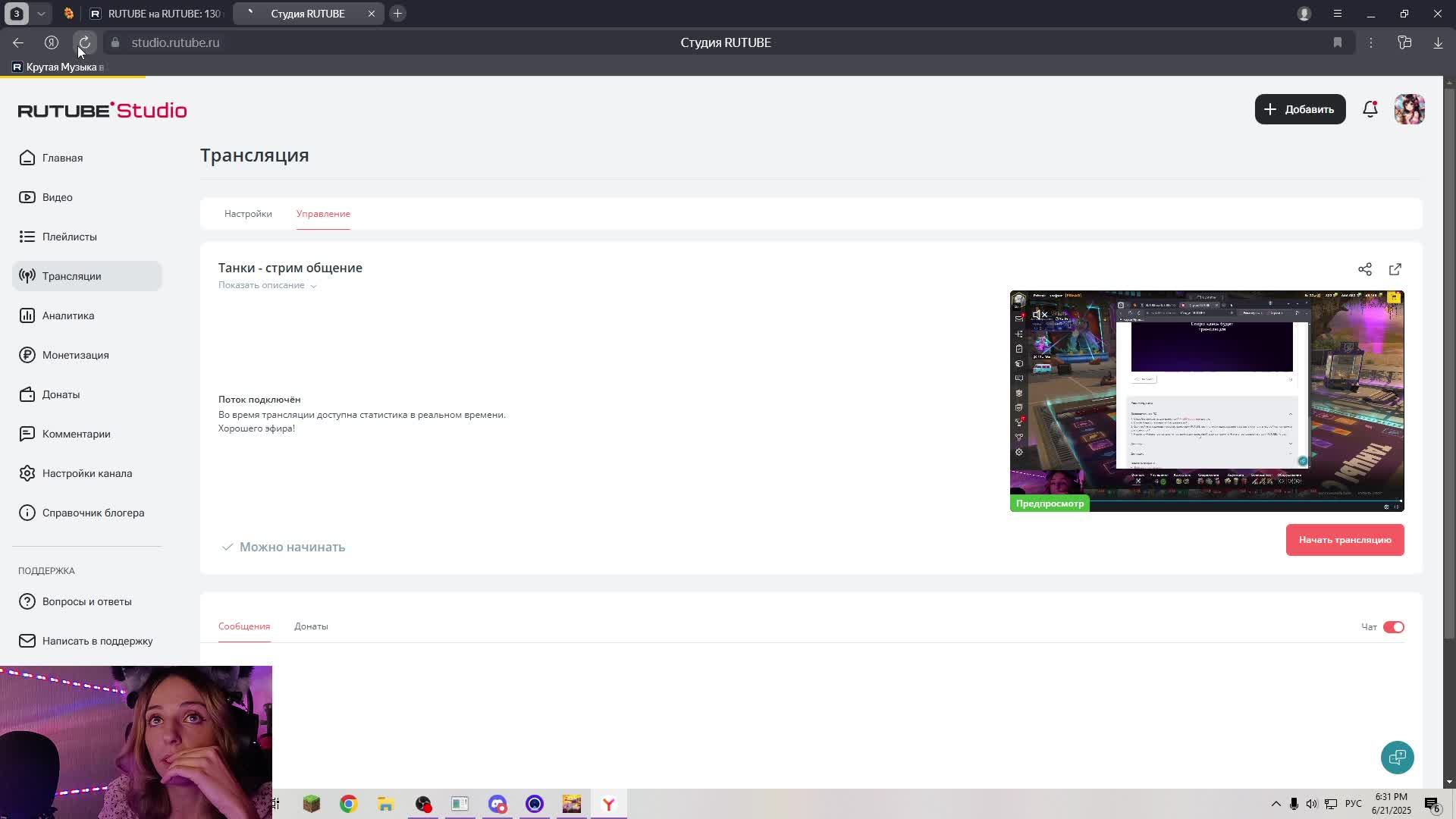This screenshot has height=819, width=1456.
Task: Open the browser profile icon
Action: pos(1304,14)
